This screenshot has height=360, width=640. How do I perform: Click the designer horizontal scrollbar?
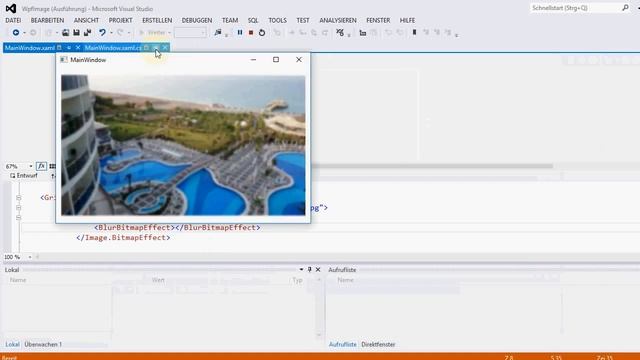tap(433, 166)
